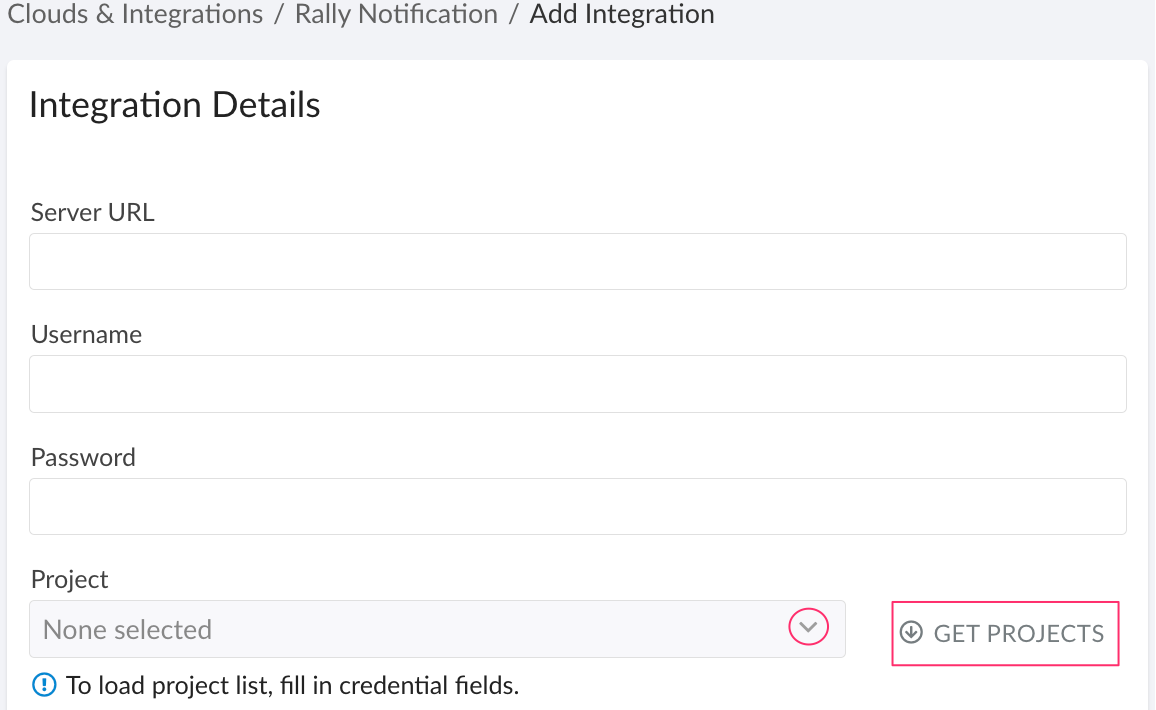Click the Password label above its field
The image size is (1156, 710).
(83, 458)
